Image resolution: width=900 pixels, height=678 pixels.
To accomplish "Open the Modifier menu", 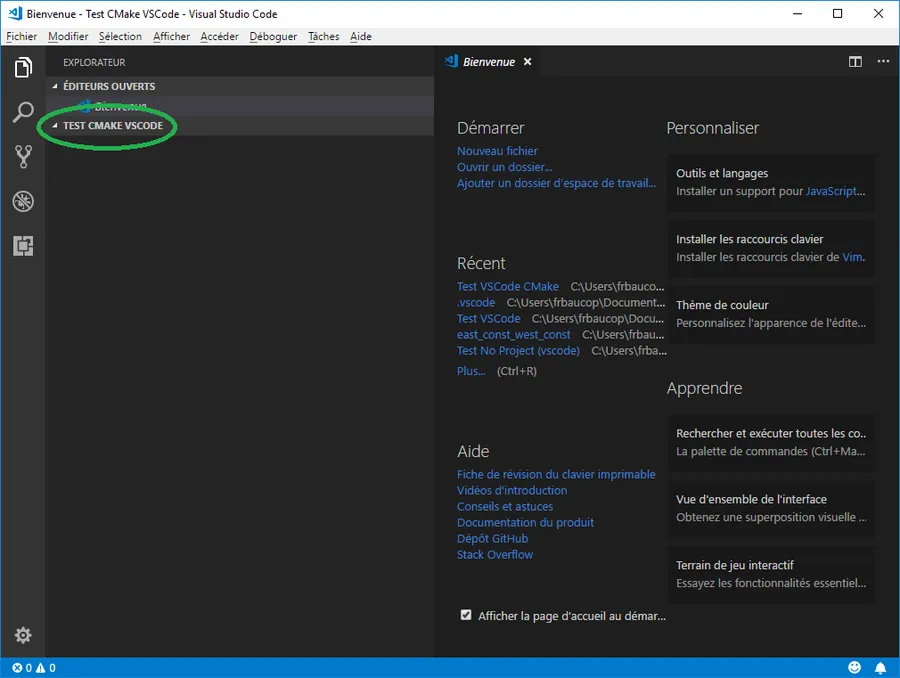I will pos(68,36).
